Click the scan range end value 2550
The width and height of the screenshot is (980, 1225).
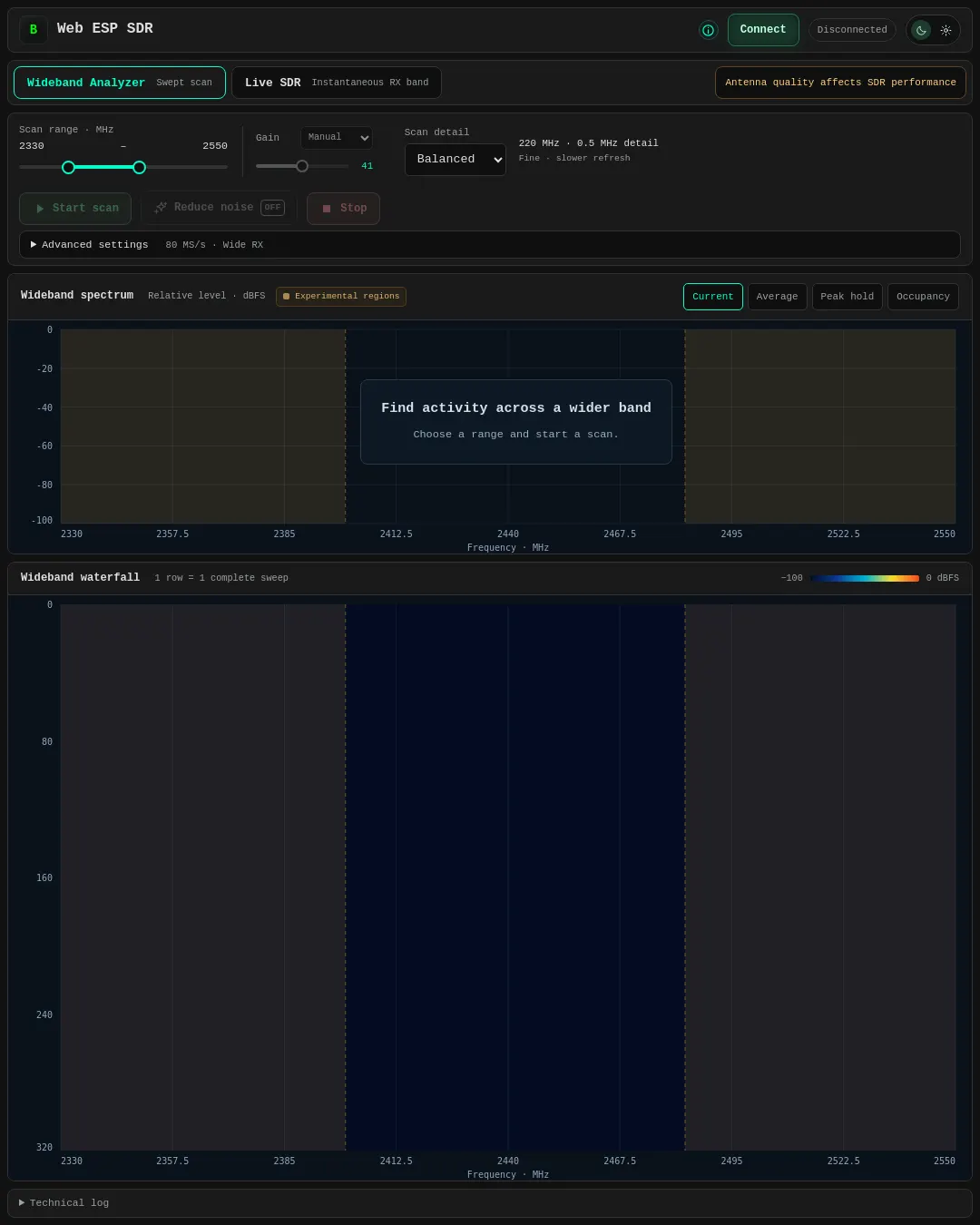point(215,146)
